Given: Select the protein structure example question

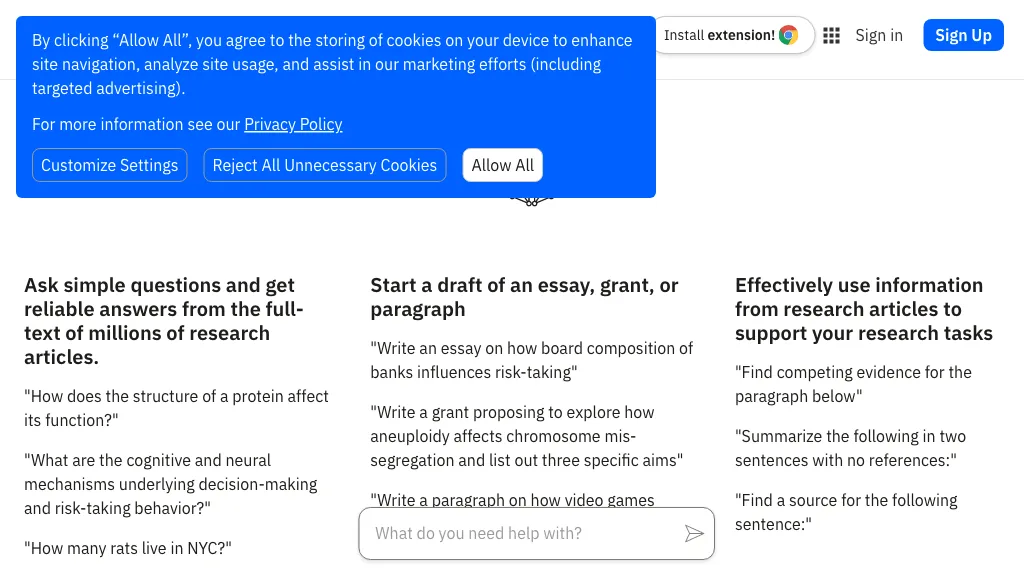Looking at the screenshot, I should coord(176,408).
